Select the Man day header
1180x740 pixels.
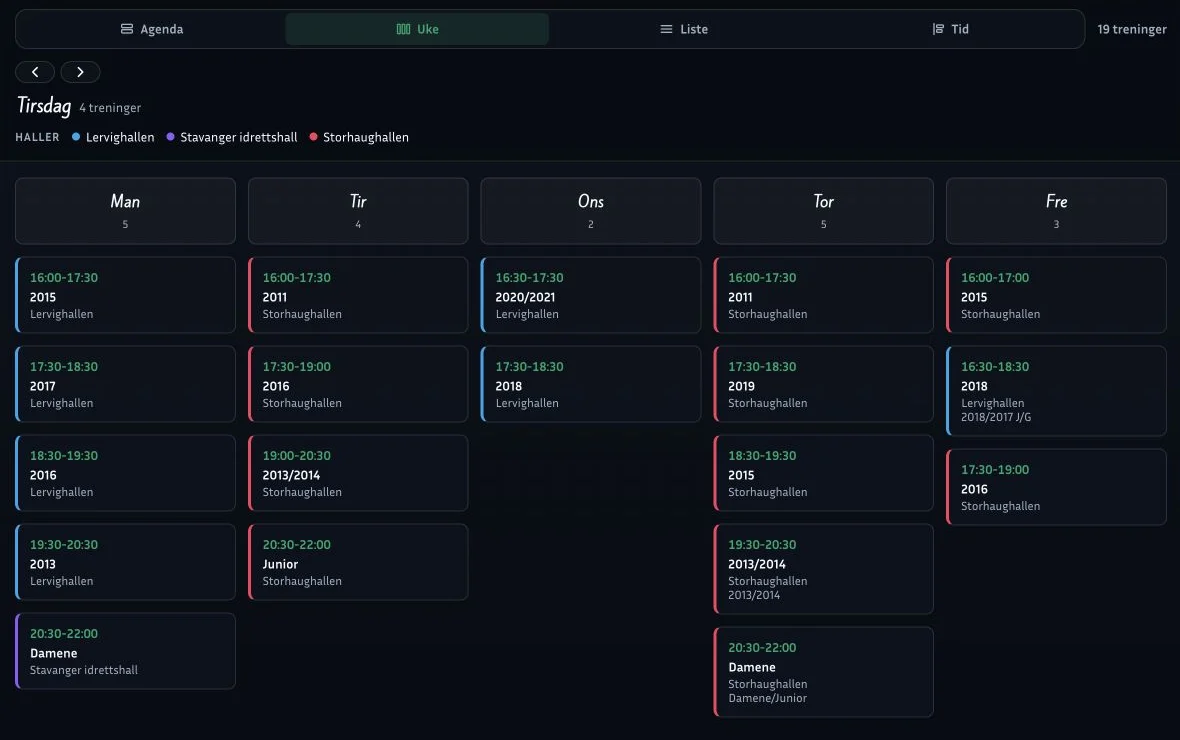tap(125, 211)
